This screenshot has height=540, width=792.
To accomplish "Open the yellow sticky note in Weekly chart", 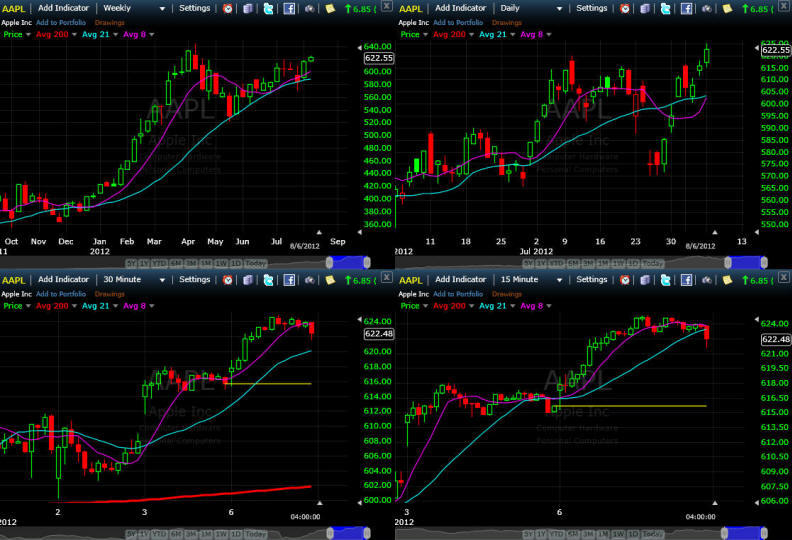I will tap(330, 9).
